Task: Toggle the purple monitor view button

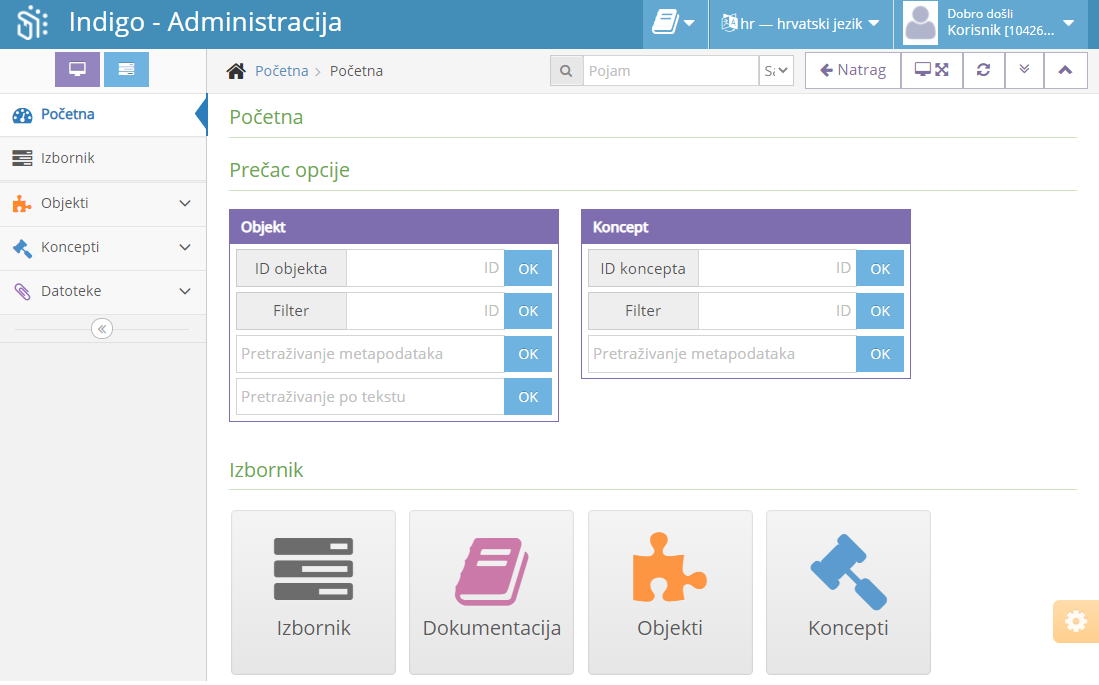Action: pos(77,69)
